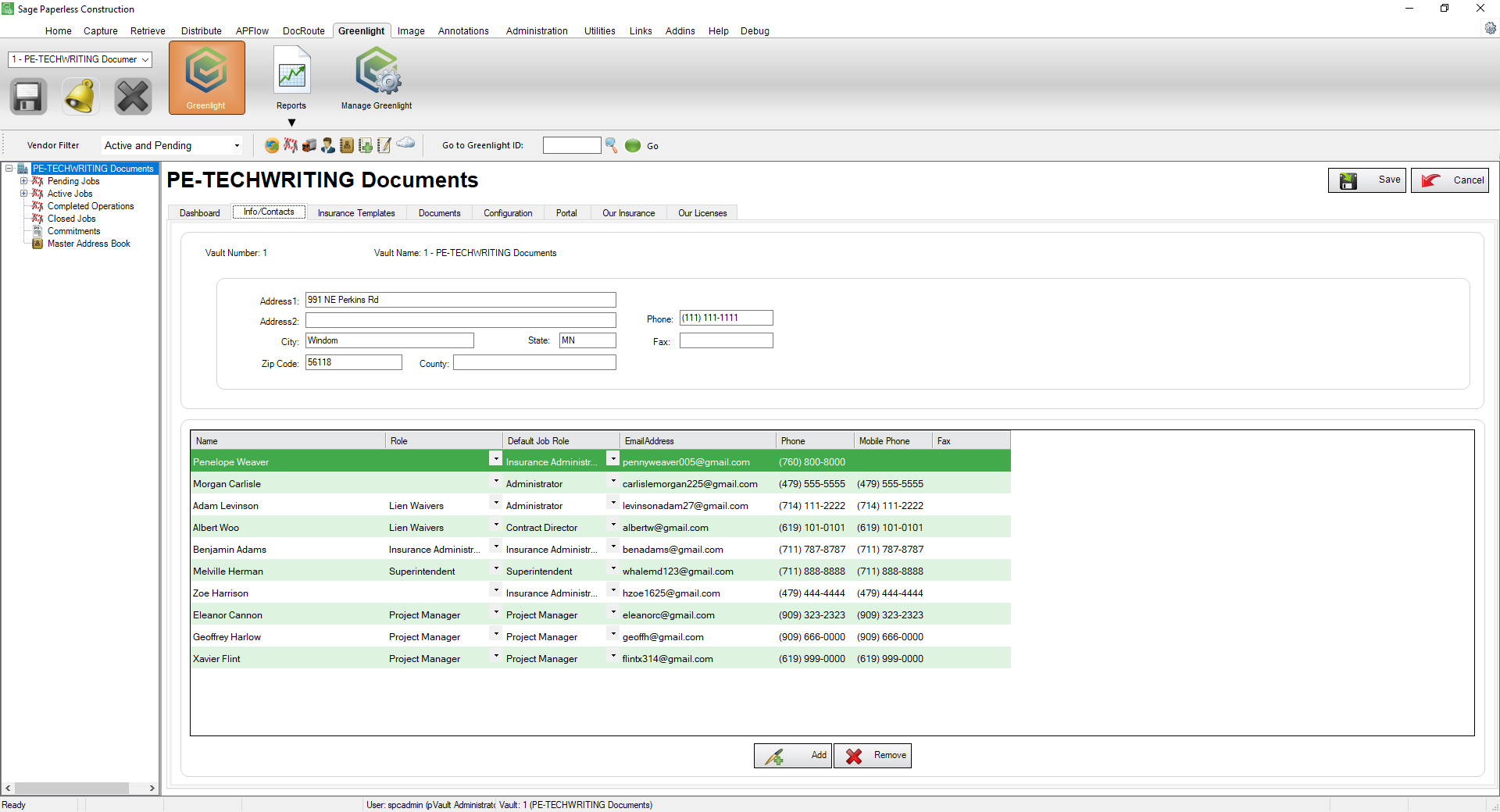Click the notepad with pencil toolbar icon
This screenshot has width=1500, height=812.
(x=384, y=145)
